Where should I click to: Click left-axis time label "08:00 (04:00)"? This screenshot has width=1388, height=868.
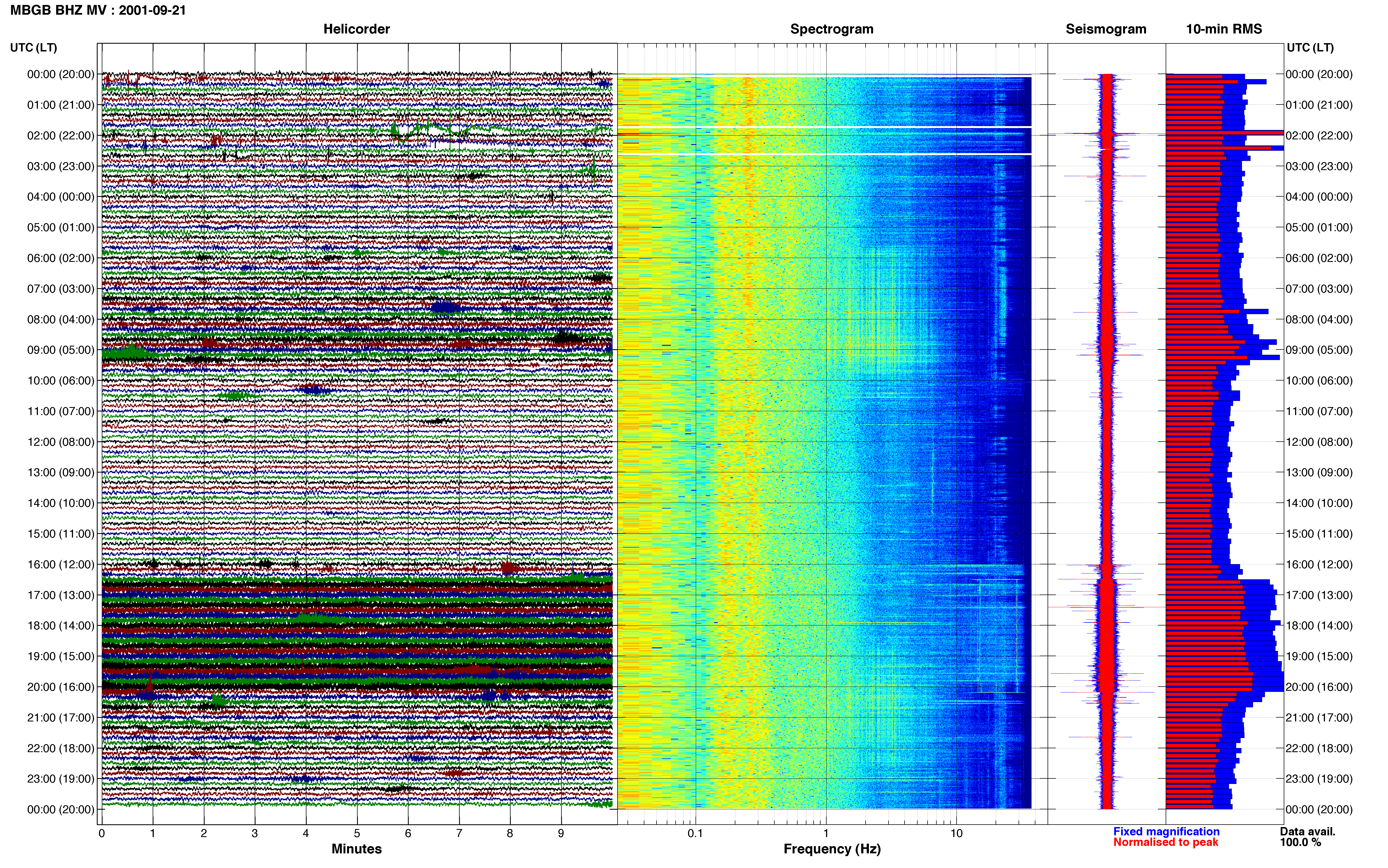(x=61, y=319)
